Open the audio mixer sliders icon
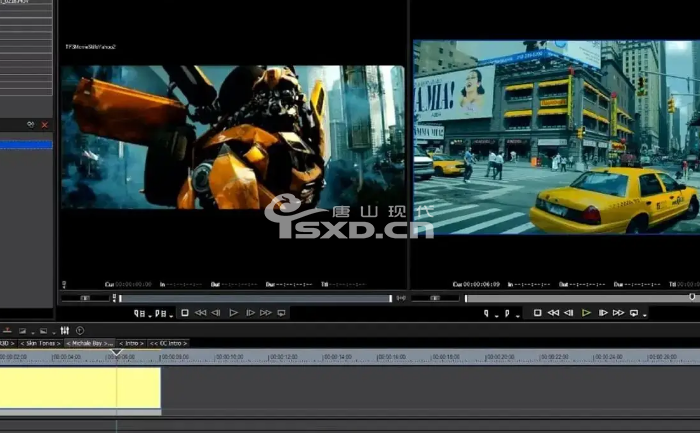700x433 pixels. coord(65,330)
